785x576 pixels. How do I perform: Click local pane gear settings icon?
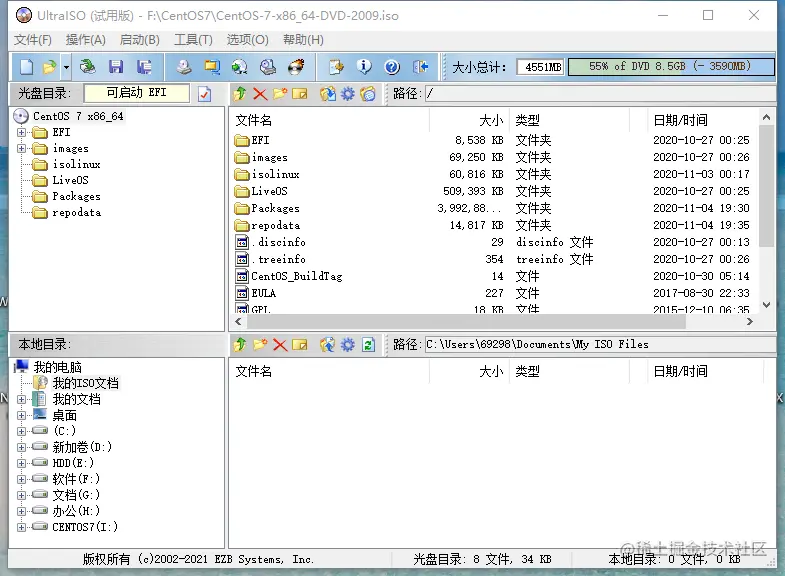click(347, 344)
